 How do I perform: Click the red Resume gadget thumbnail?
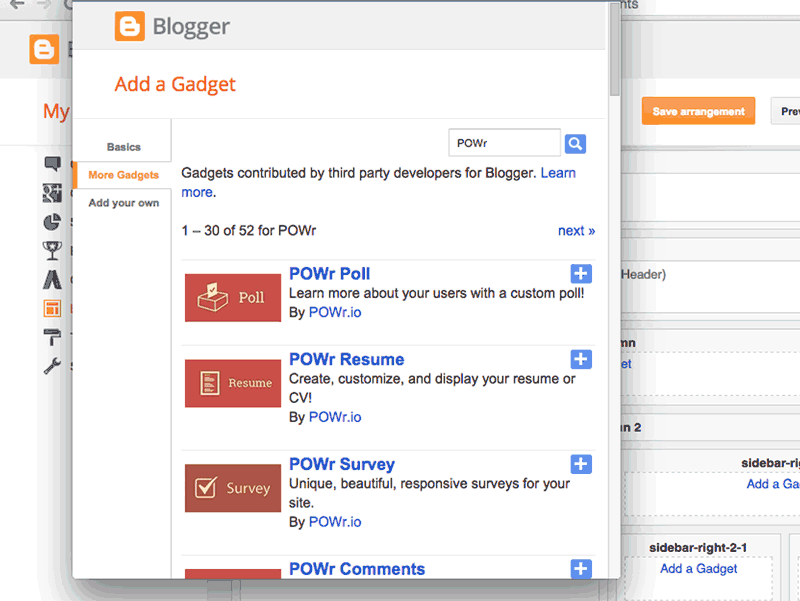[233, 383]
